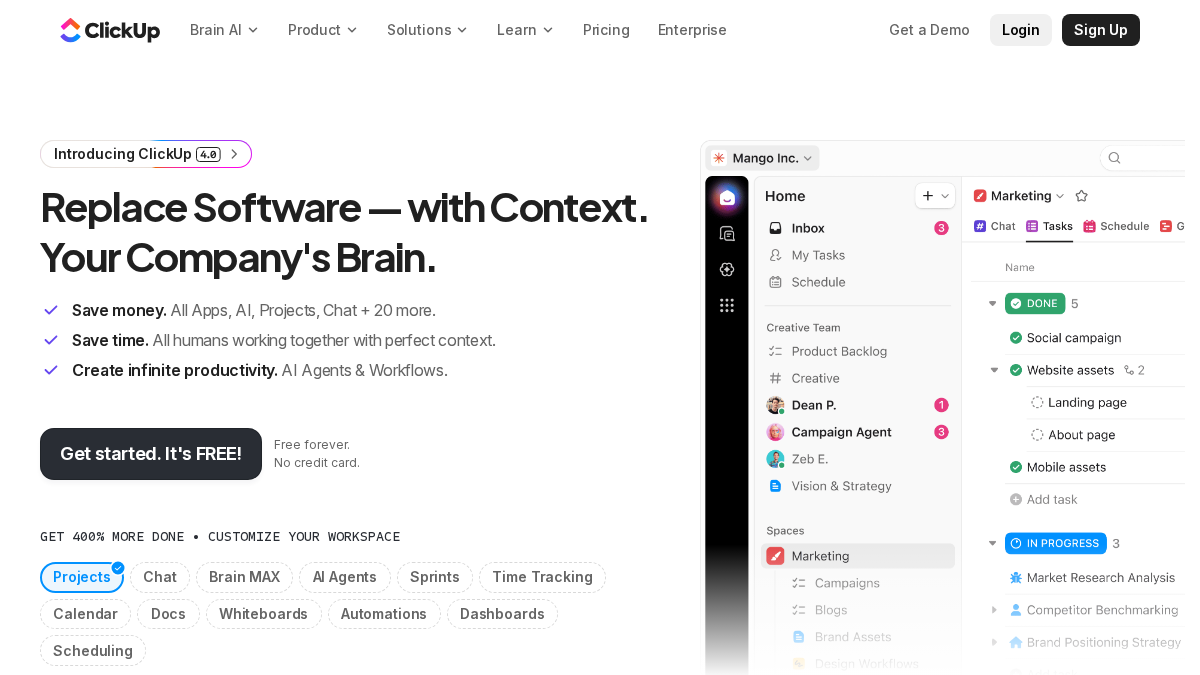Open the Enterprise menu item
The height and width of the screenshot is (675, 1200).
coord(692,30)
